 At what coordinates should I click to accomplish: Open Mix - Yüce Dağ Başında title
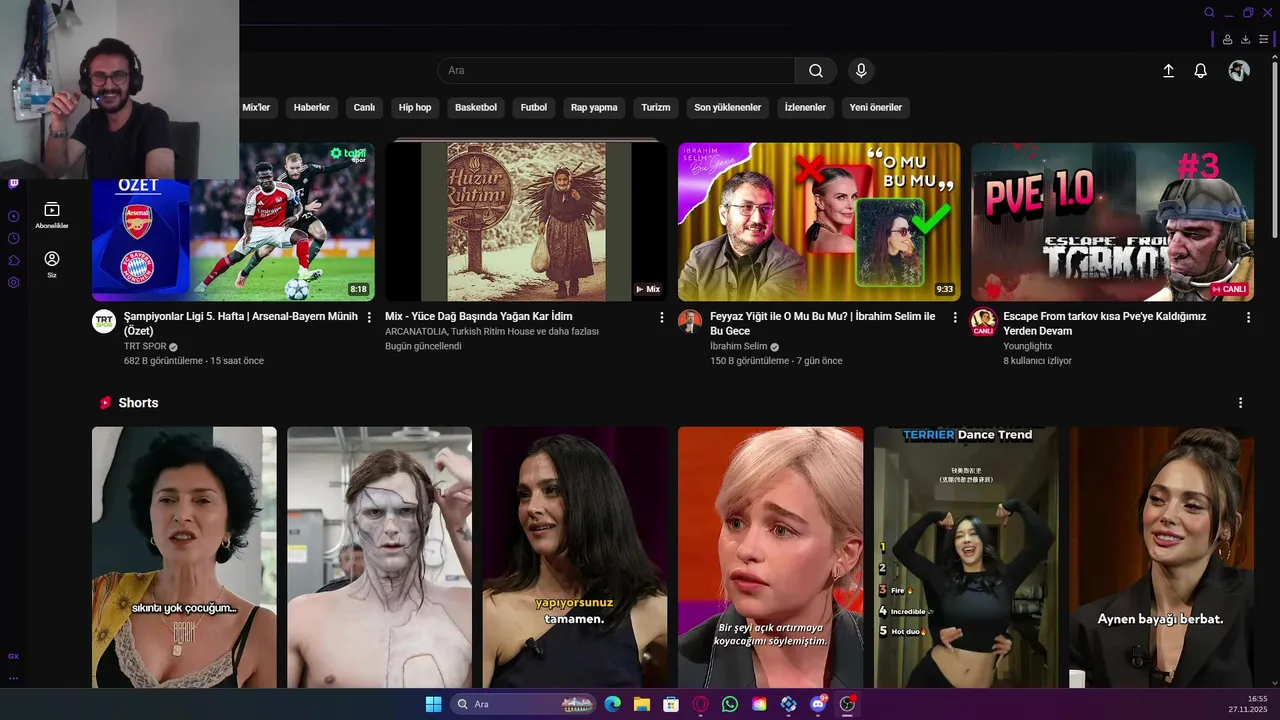pyautogui.click(x=479, y=316)
